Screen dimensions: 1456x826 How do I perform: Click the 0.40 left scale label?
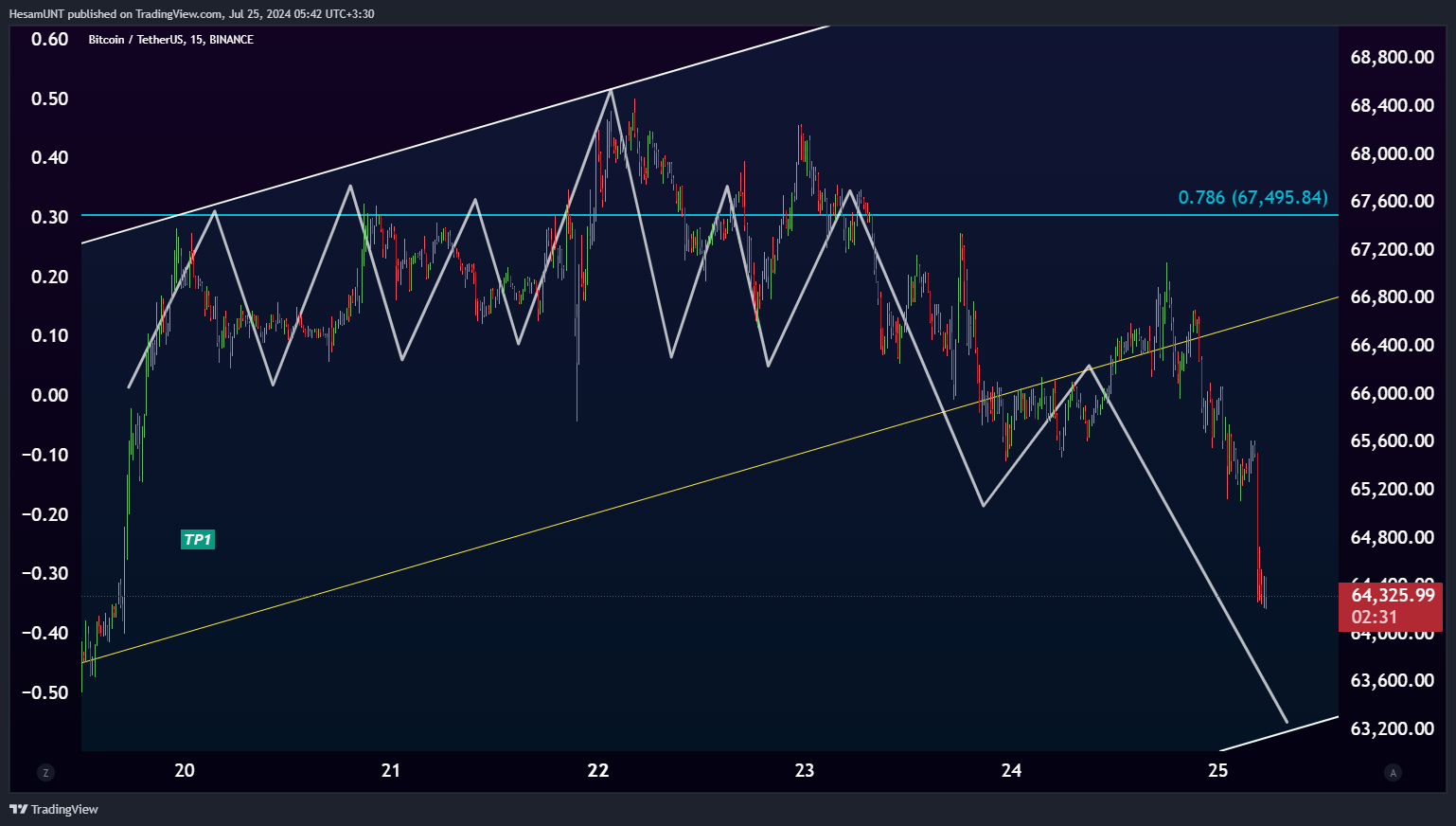50,157
